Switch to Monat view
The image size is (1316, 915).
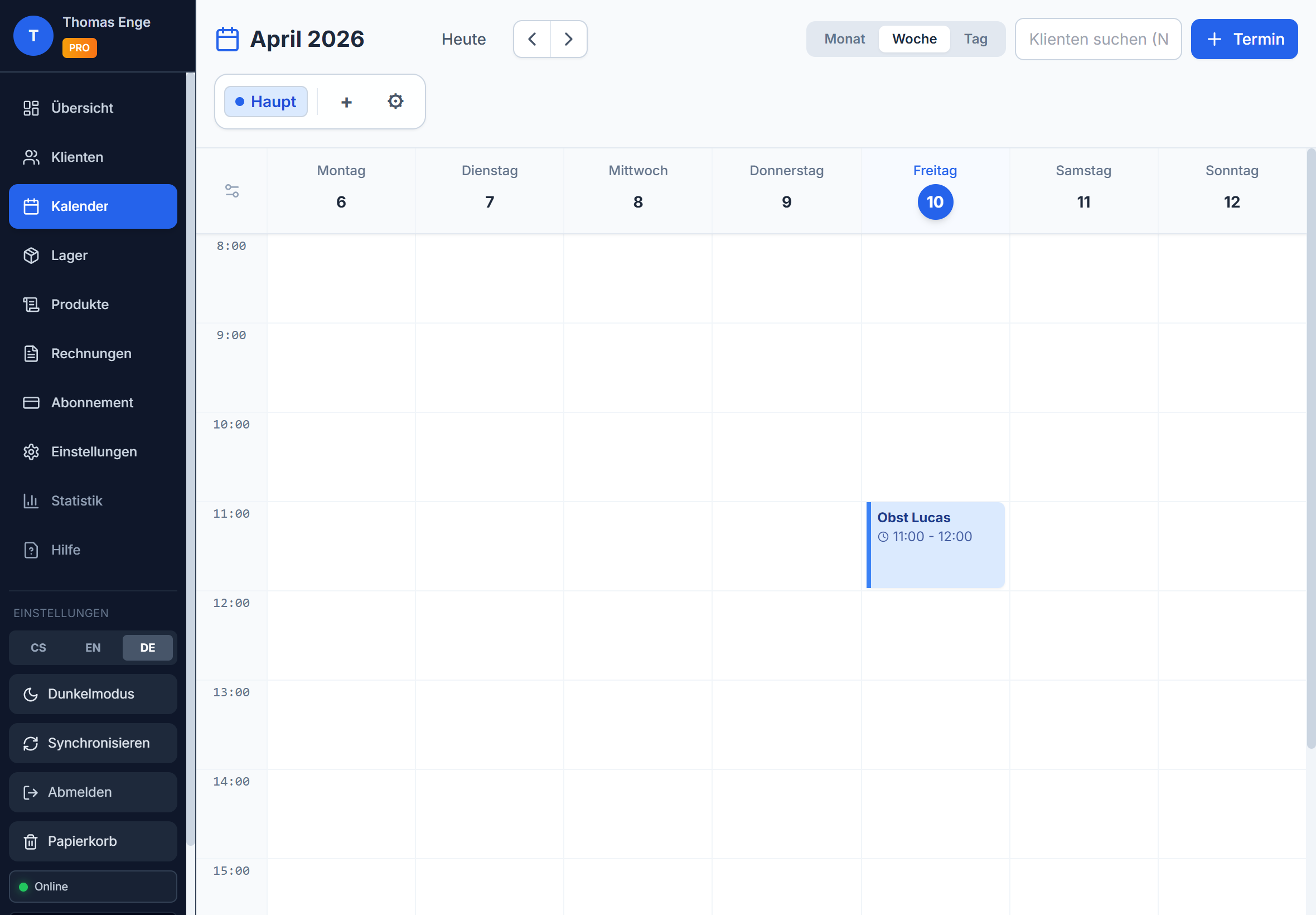pos(844,38)
